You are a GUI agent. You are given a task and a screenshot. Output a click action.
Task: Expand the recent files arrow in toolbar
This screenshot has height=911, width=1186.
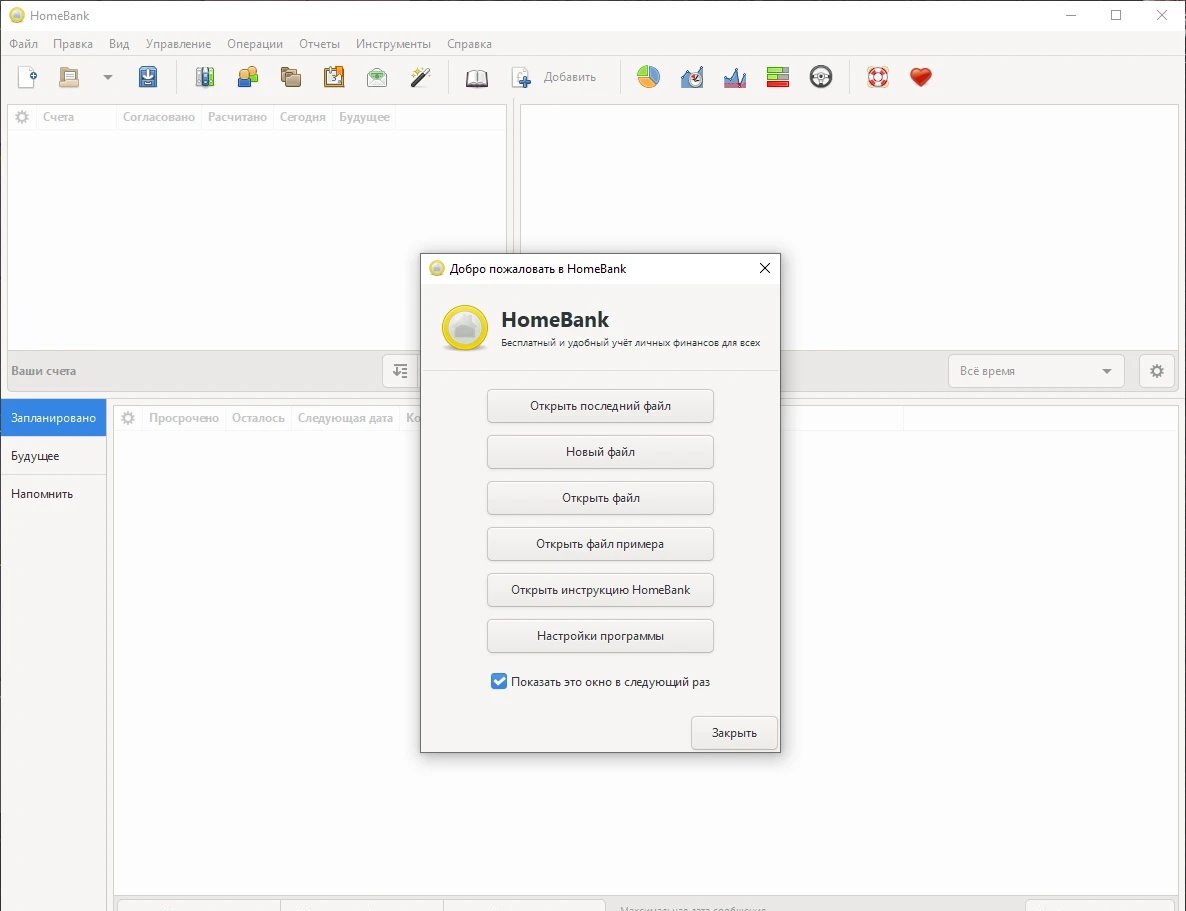click(108, 78)
